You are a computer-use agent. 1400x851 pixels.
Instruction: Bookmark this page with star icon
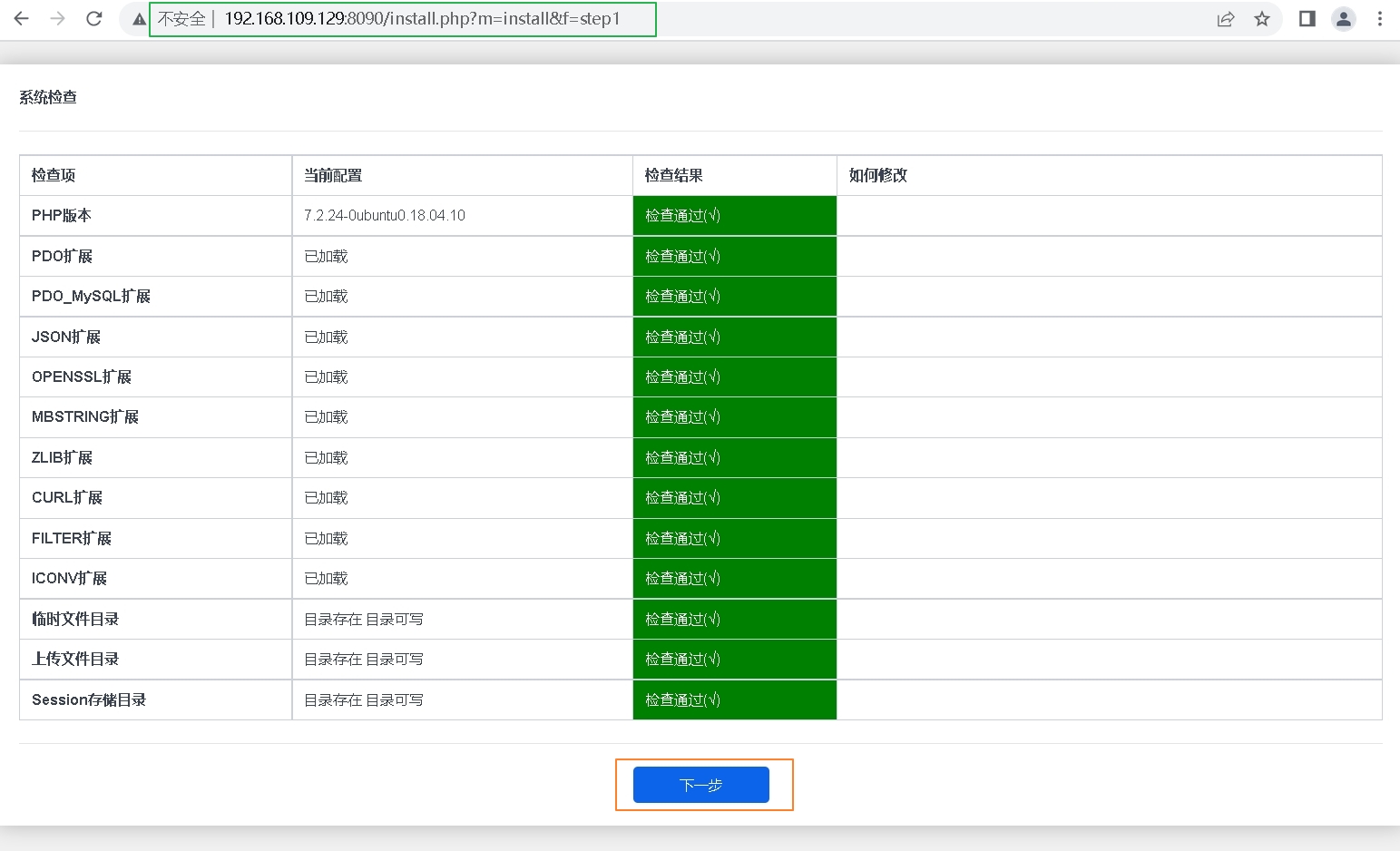pos(1262,19)
